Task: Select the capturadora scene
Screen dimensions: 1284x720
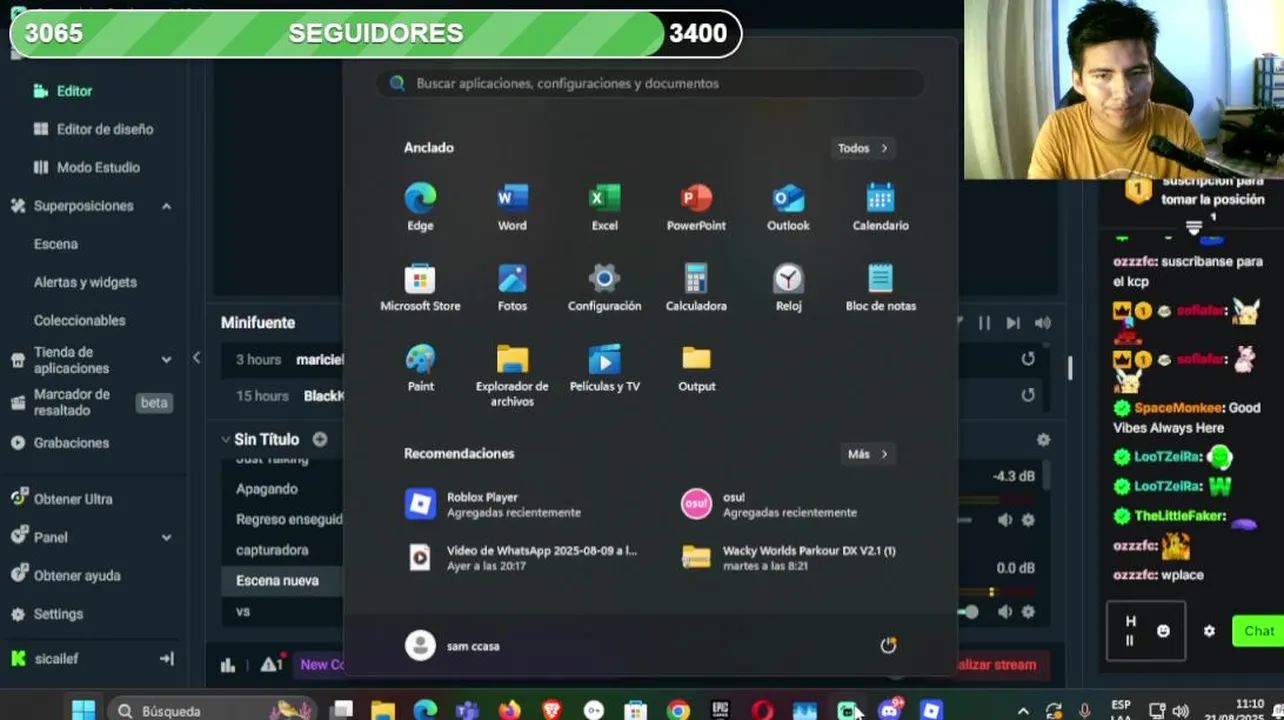Action: pos(272,550)
